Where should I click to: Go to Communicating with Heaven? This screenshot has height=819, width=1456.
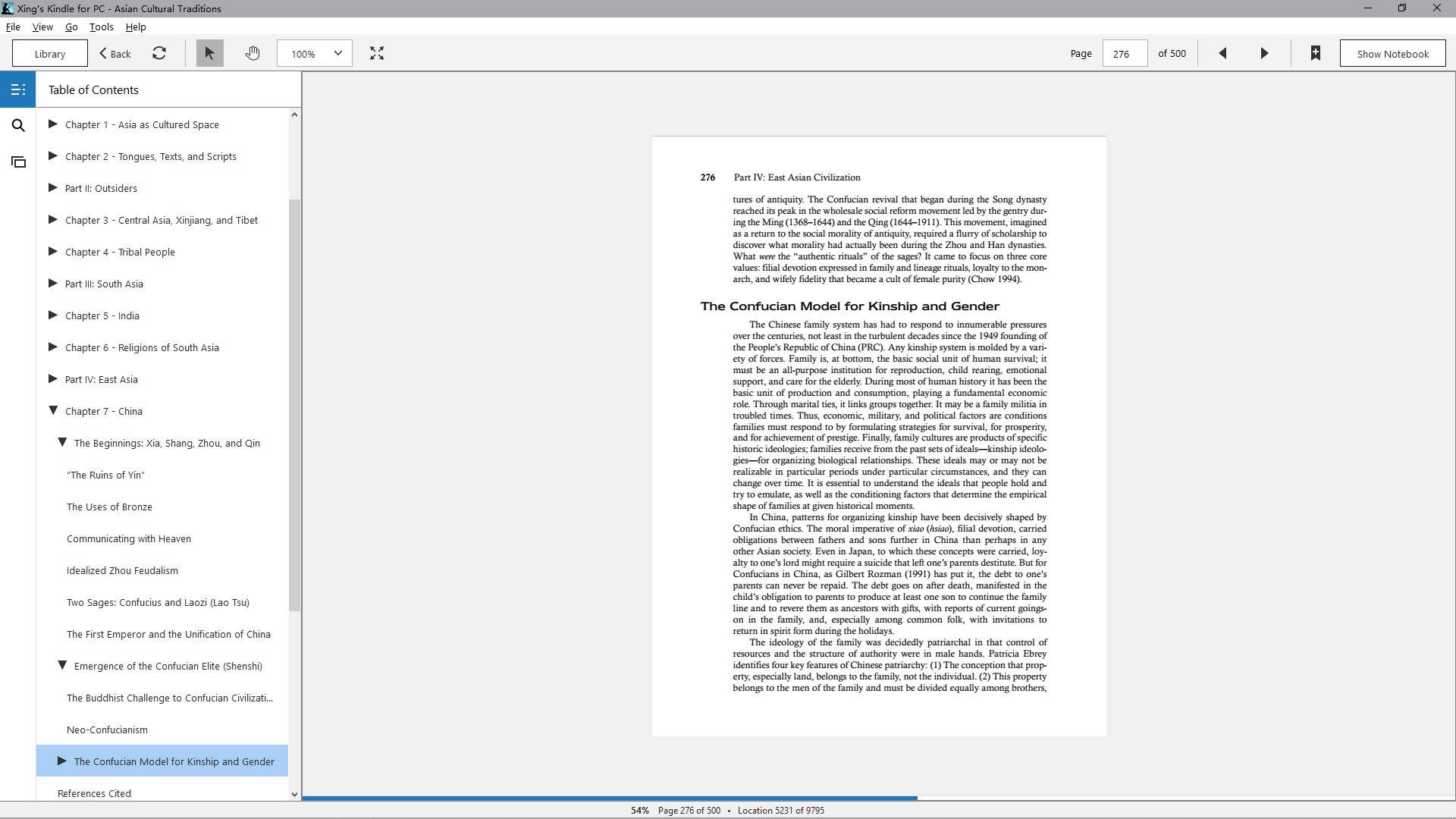[x=129, y=538]
